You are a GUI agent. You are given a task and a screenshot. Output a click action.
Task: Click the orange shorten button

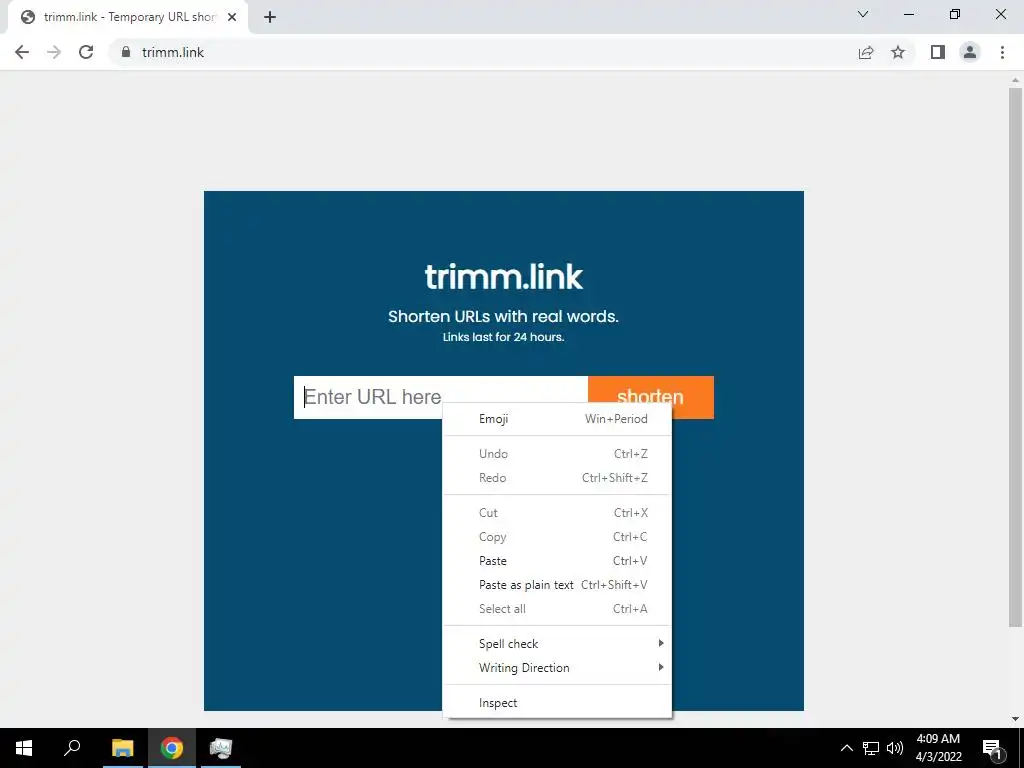coord(650,397)
